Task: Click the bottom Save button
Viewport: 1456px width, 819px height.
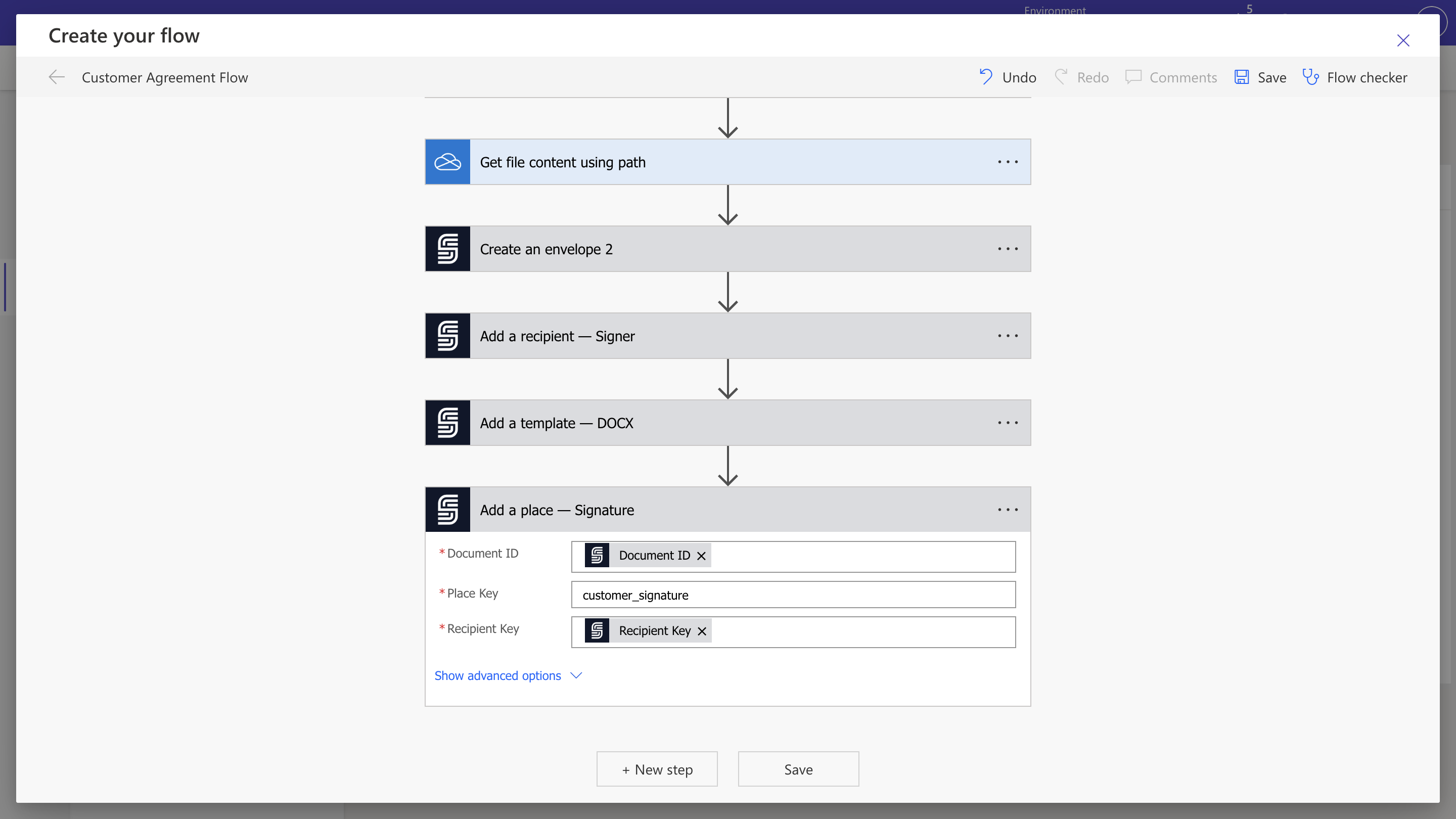Action: (798, 770)
